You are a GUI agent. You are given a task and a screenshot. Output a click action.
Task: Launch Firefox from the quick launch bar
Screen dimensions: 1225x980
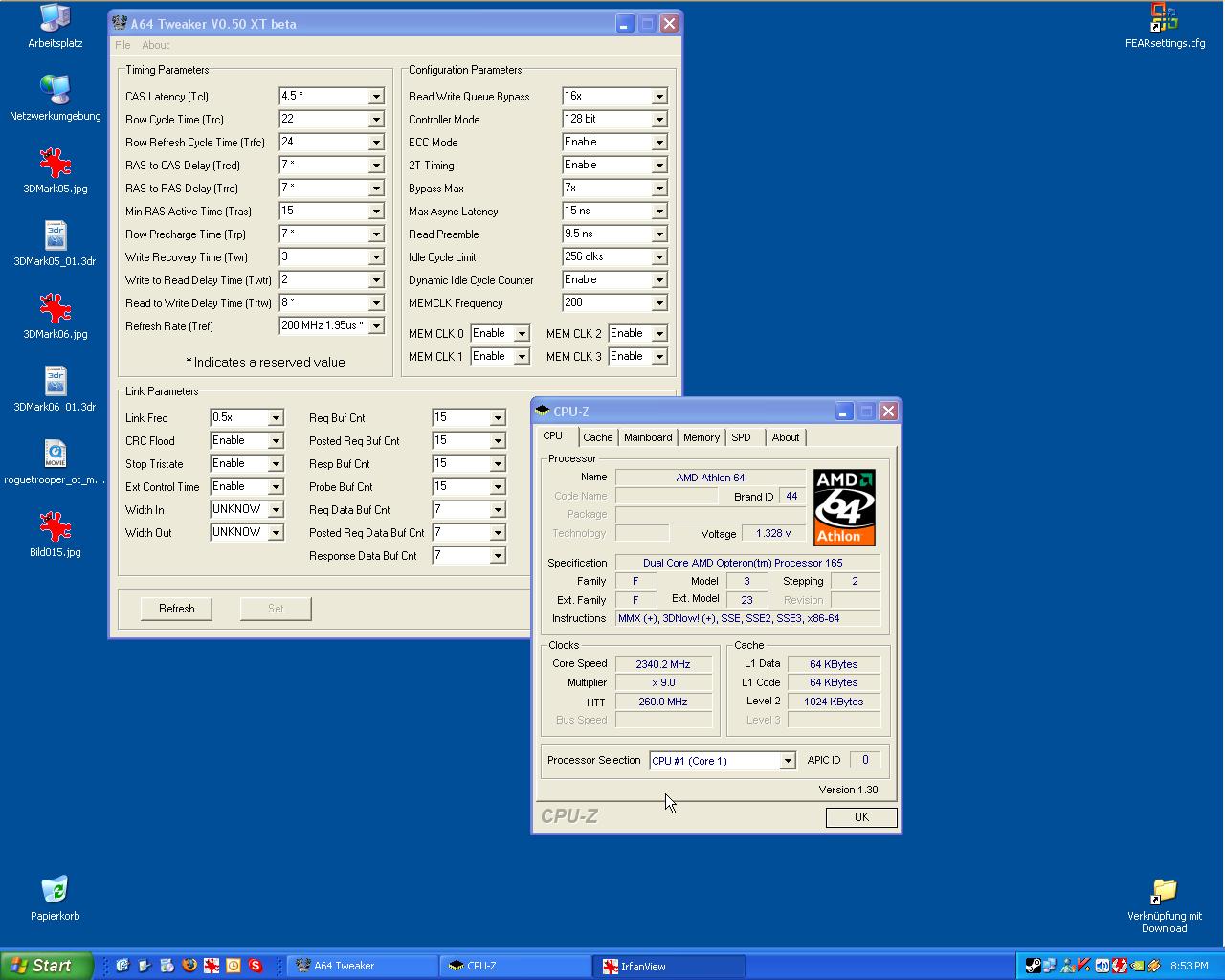[x=189, y=966]
